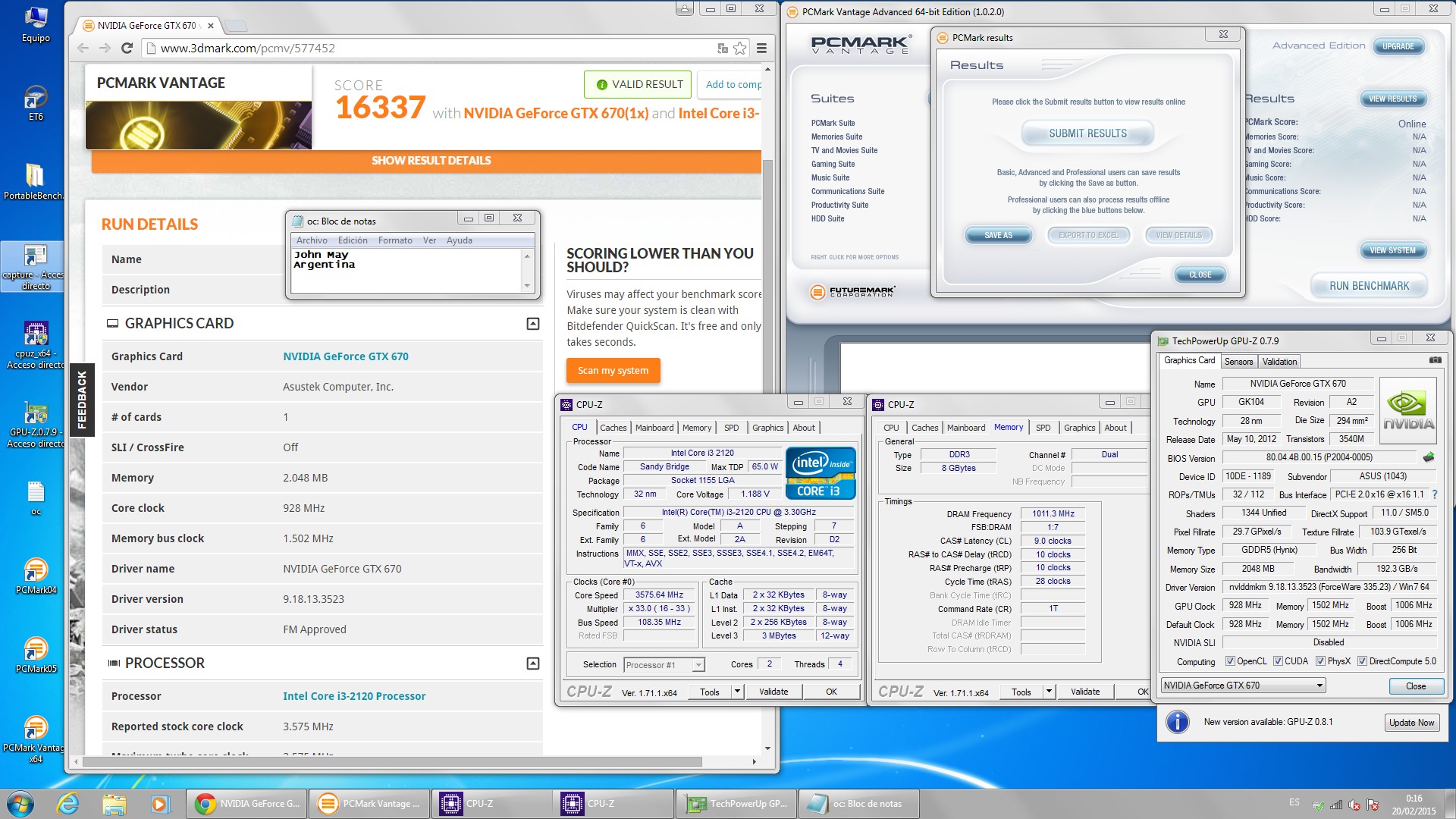Viewport: 1456px width, 819px height.
Task: Click the Validate button in the left CPU-Z window
Action: 773,692
